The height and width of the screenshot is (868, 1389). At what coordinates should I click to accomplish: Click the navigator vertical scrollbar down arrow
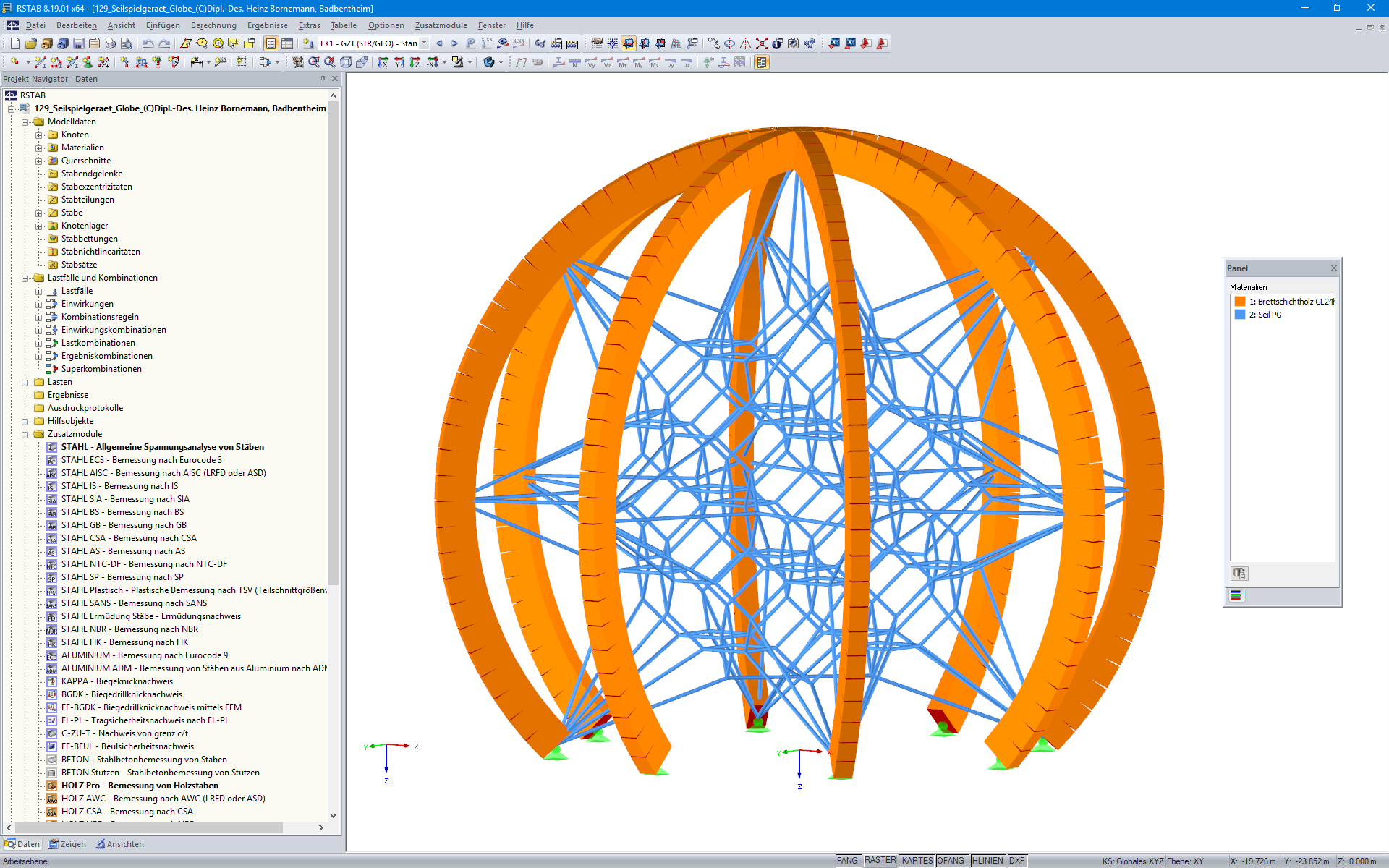point(333,815)
